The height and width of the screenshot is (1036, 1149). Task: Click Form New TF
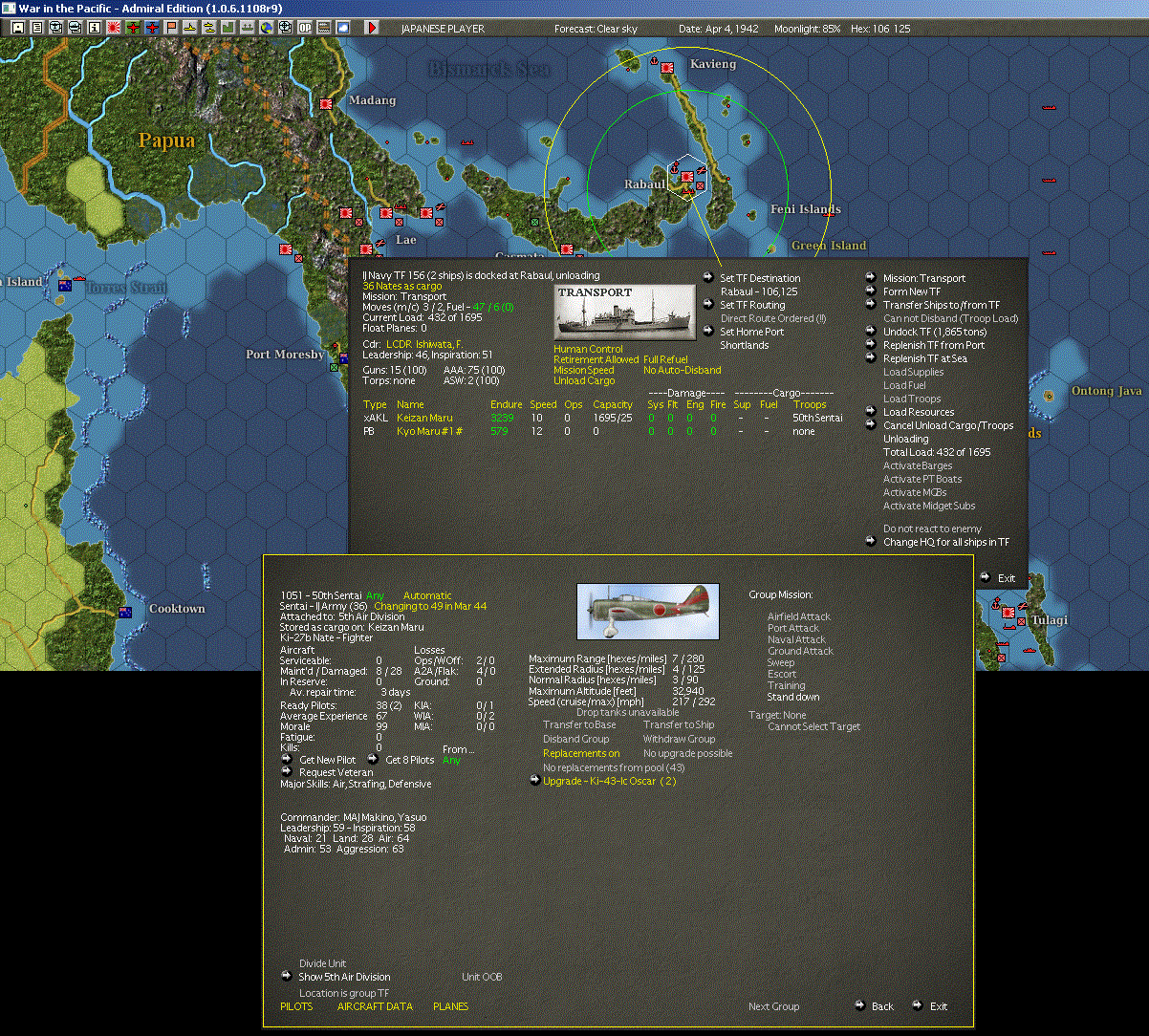[911, 291]
